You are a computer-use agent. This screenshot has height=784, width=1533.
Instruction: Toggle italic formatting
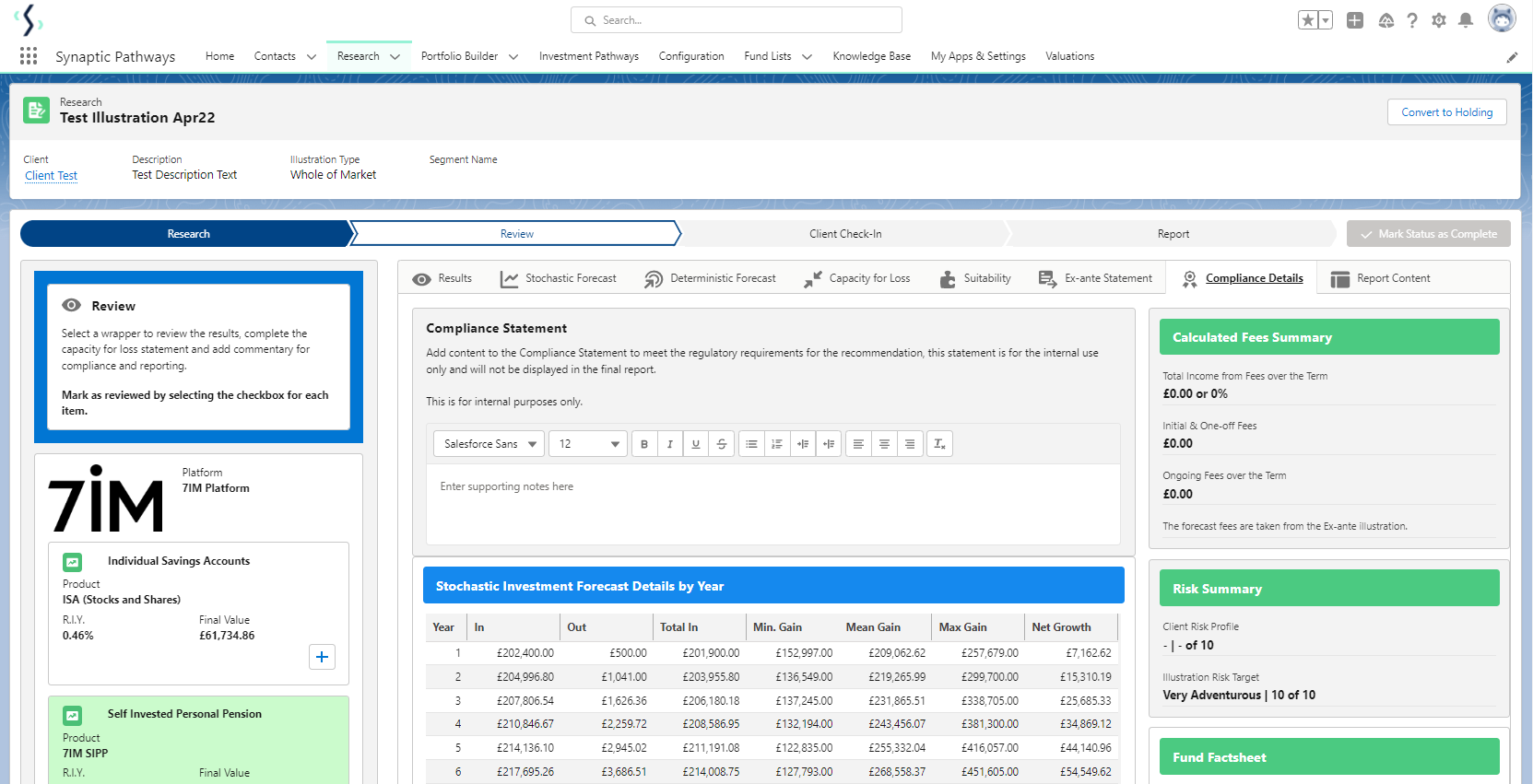click(670, 444)
